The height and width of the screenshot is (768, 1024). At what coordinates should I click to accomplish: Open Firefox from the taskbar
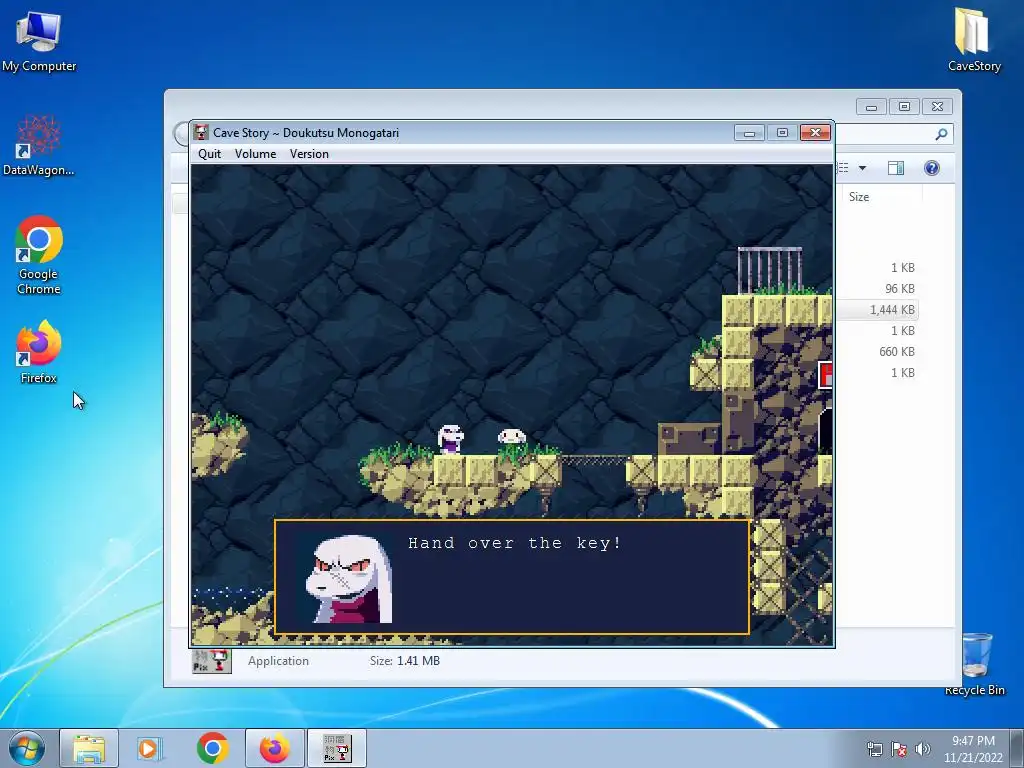coord(275,748)
